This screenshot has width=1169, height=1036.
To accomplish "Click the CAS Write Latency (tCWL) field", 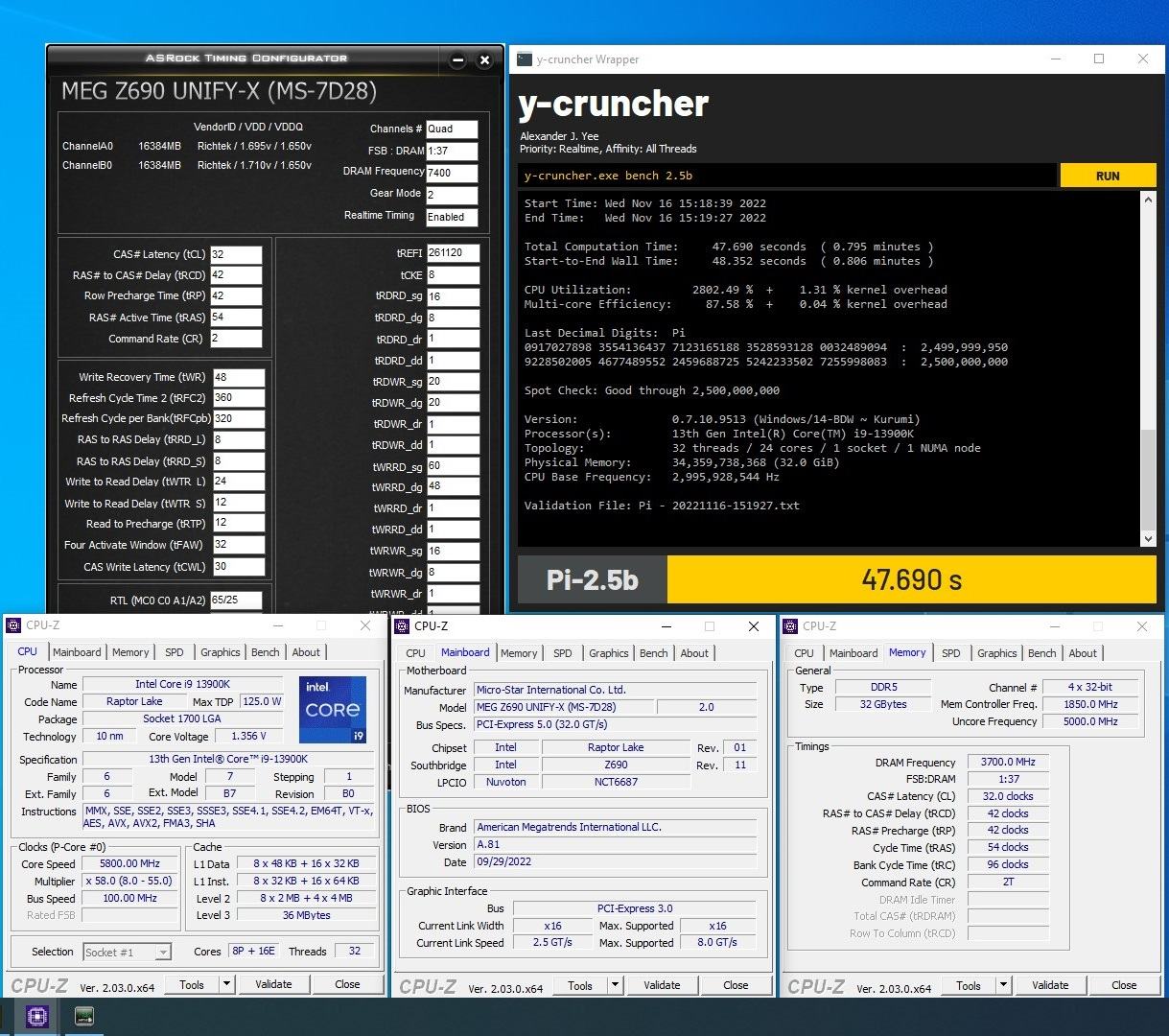I will 238,566.
